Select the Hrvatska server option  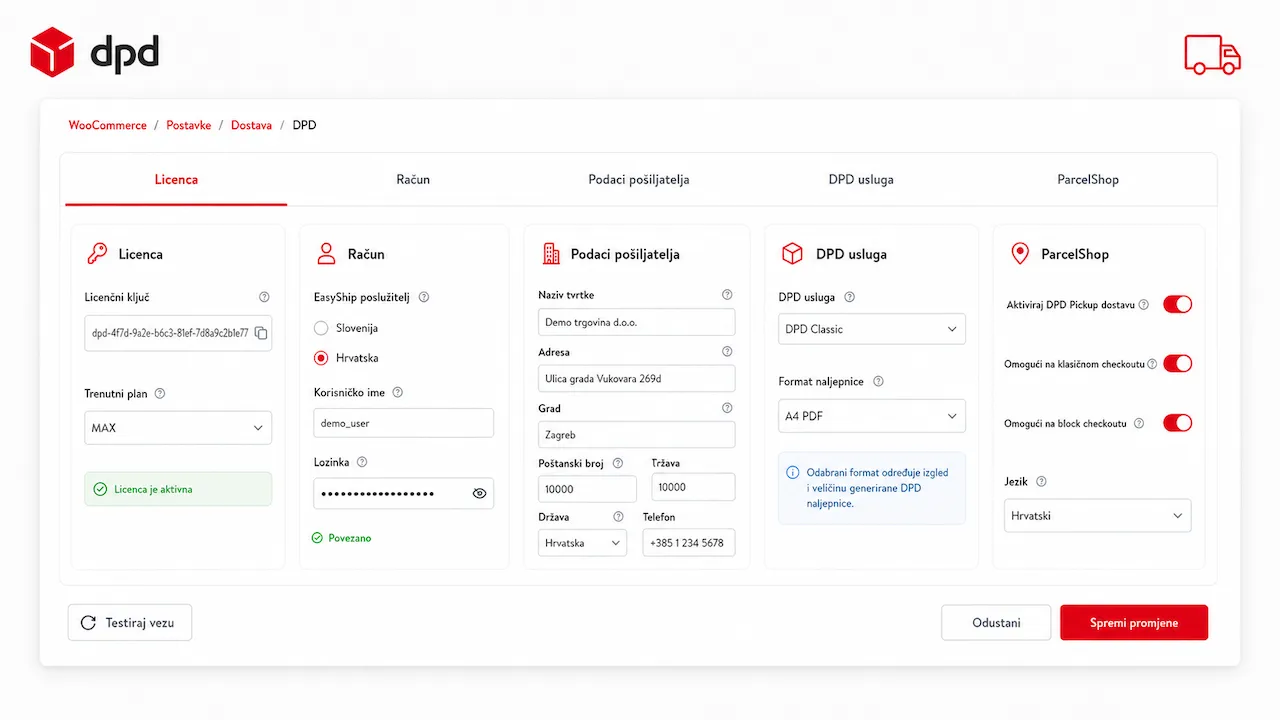pyautogui.click(x=321, y=358)
